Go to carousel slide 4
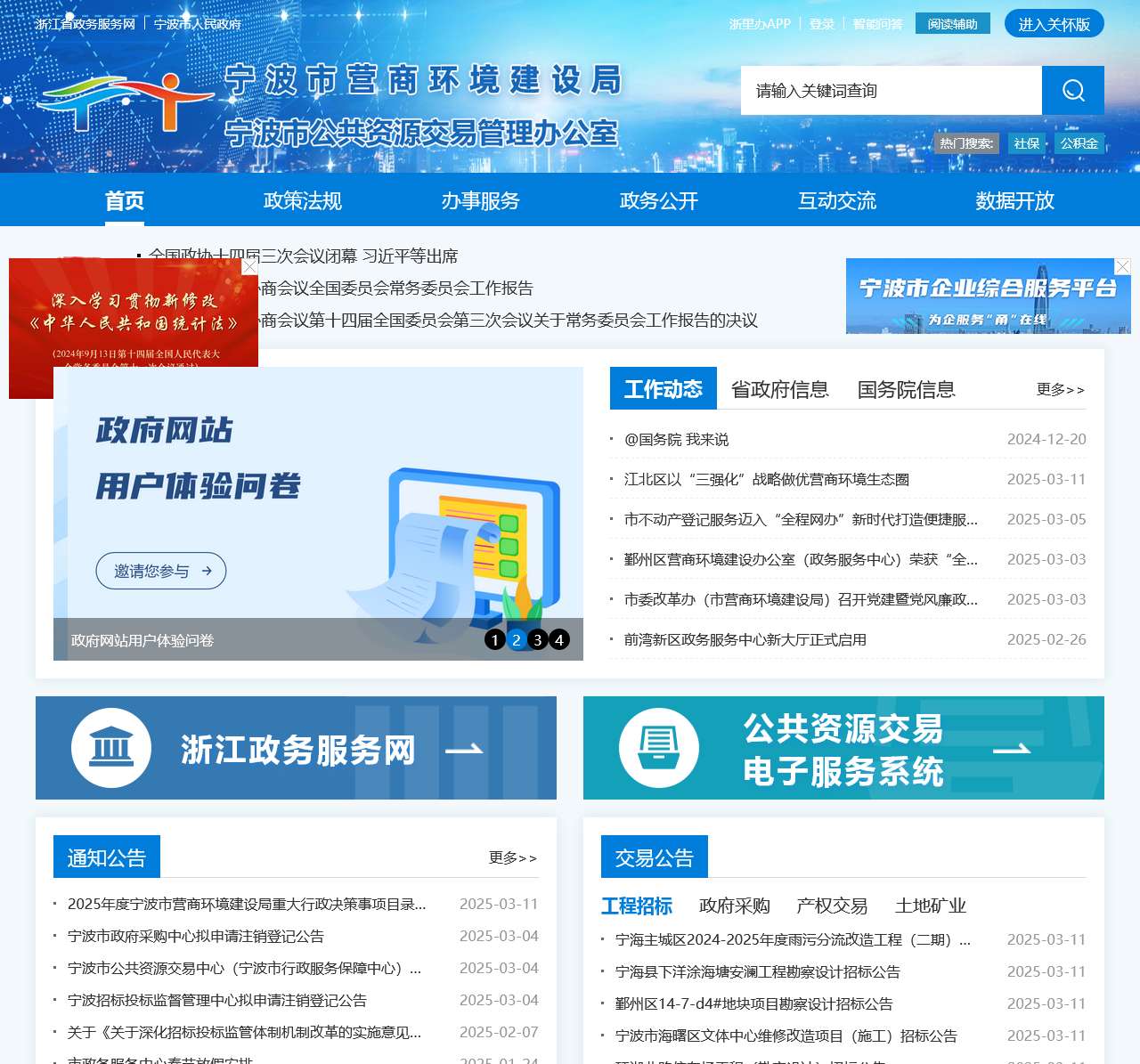This screenshot has width=1140, height=1064. (x=559, y=639)
